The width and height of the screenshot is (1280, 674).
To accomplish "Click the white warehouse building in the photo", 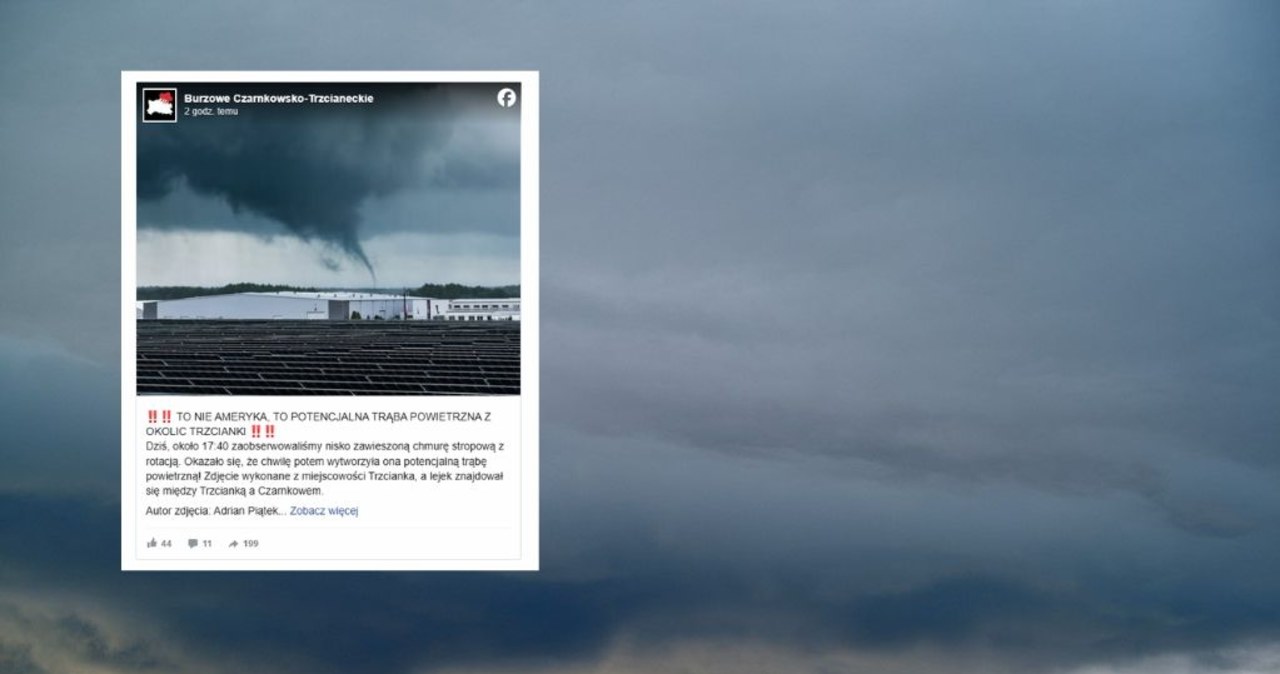I will (x=290, y=306).
